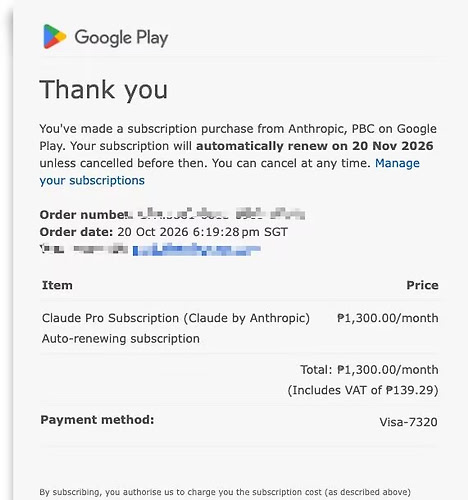Click the Price column header
The height and width of the screenshot is (500, 468).
(x=422, y=285)
